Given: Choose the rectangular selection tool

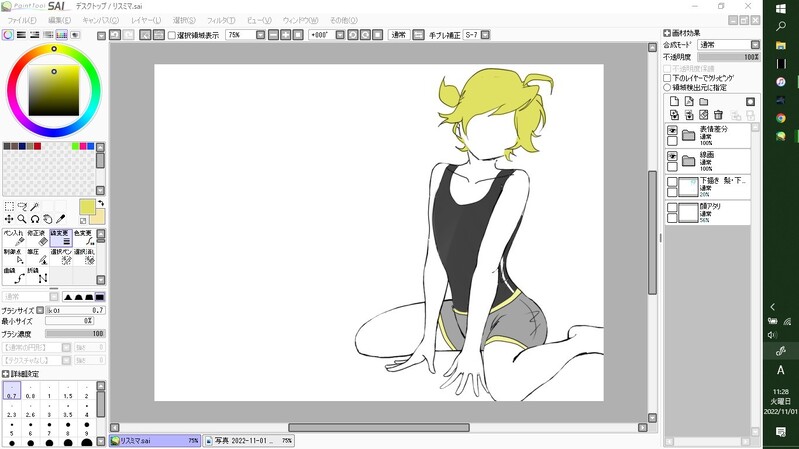Looking at the screenshot, I should pos(9,206).
